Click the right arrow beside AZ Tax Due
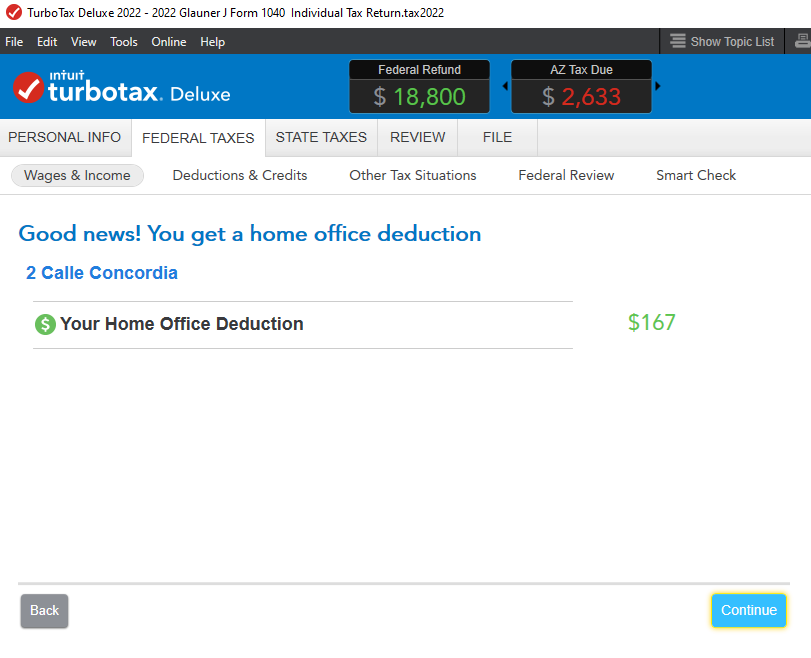811x658 pixels. (x=657, y=86)
